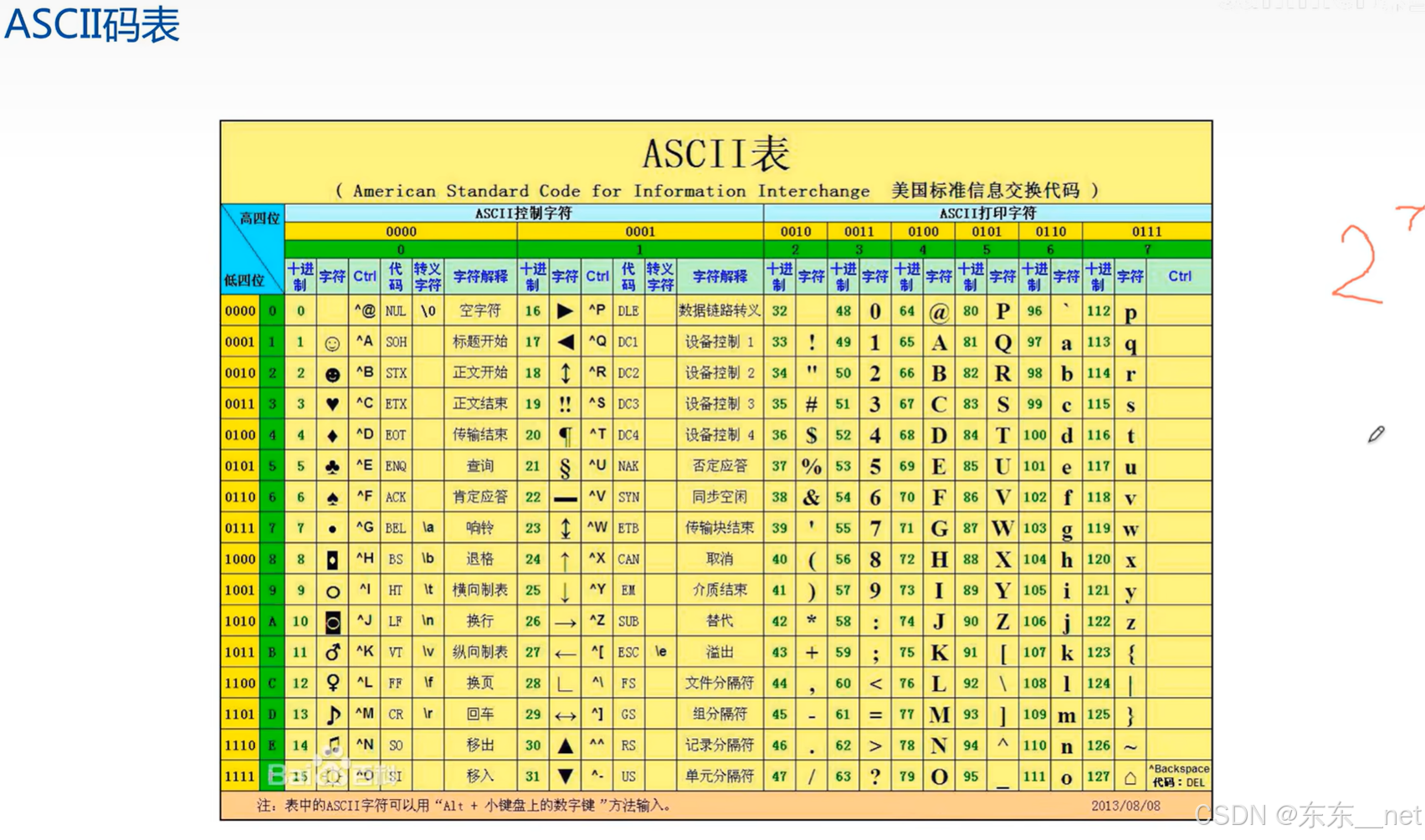Click the heart symbol for decimal 3
This screenshot has width=1425, height=840.
pyautogui.click(x=332, y=405)
